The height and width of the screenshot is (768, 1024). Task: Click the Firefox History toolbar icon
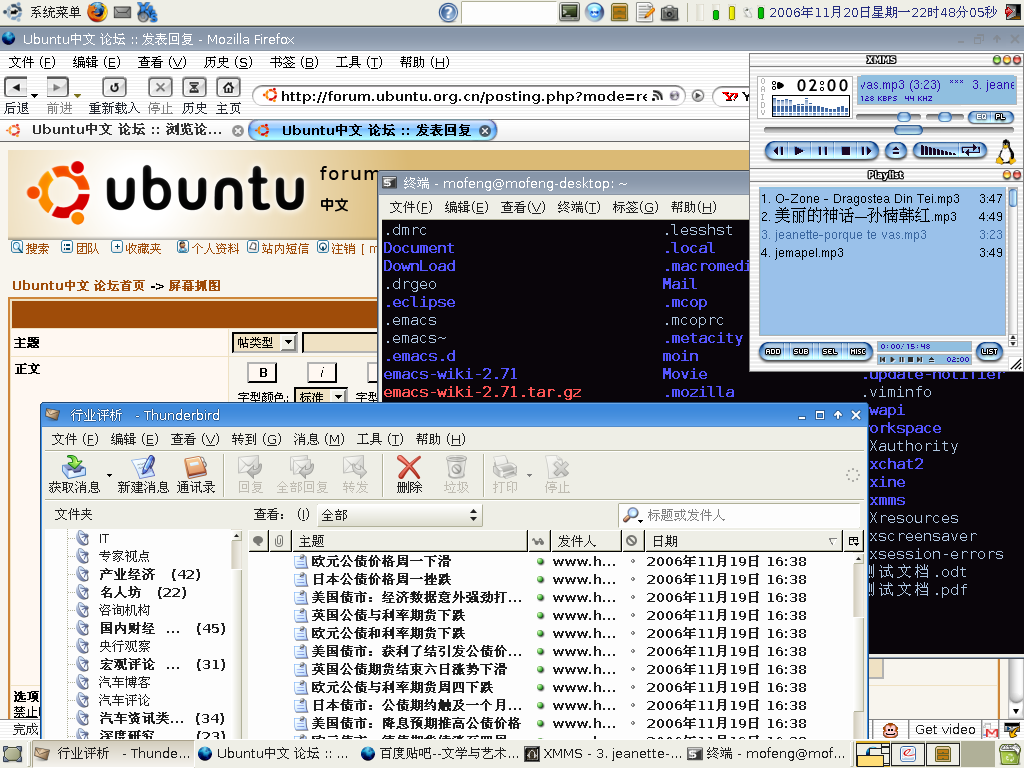coord(194,87)
